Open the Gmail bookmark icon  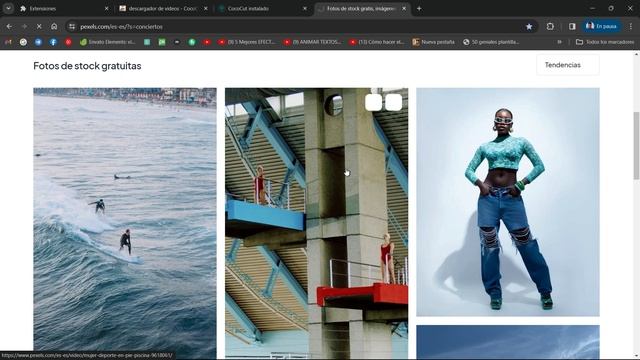pyautogui.click(x=8, y=42)
